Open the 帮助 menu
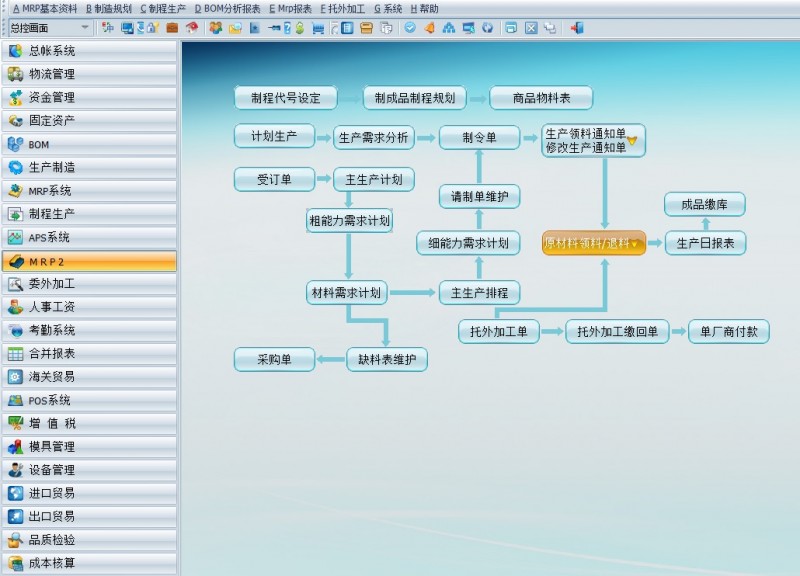The width and height of the screenshot is (800, 576). point(424,8)
